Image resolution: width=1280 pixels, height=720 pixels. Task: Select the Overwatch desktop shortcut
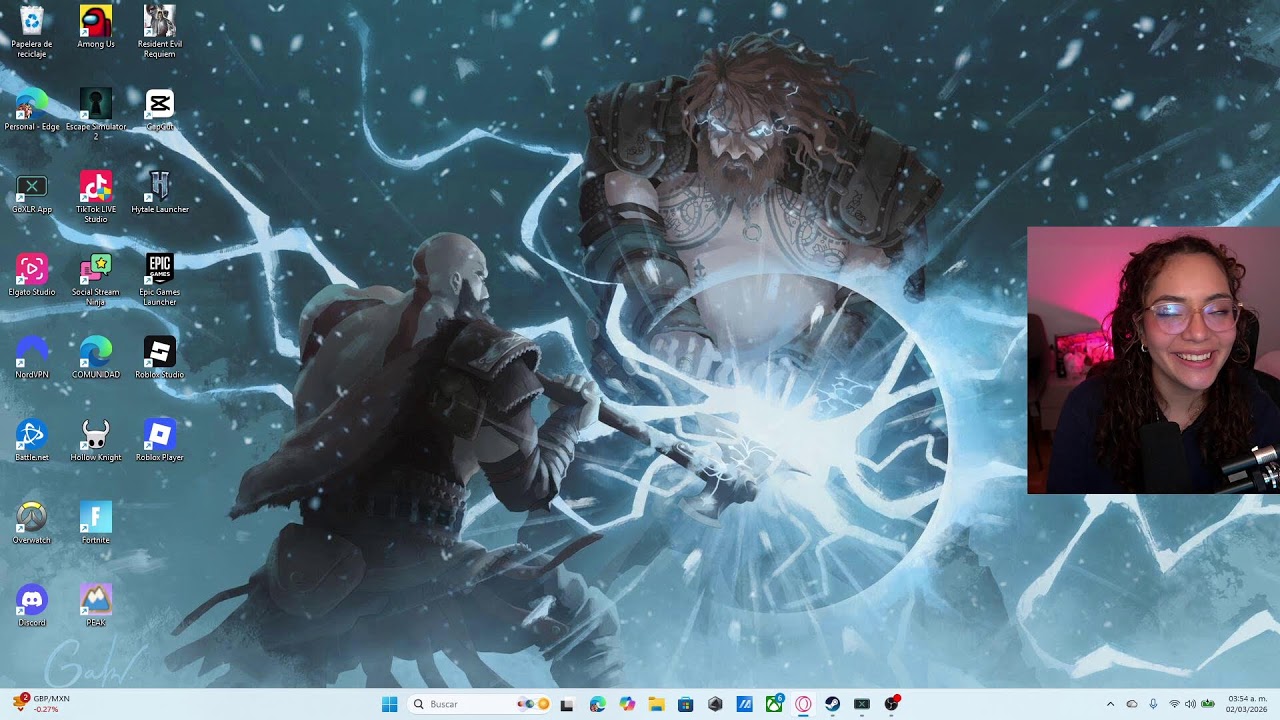[32, 524]
